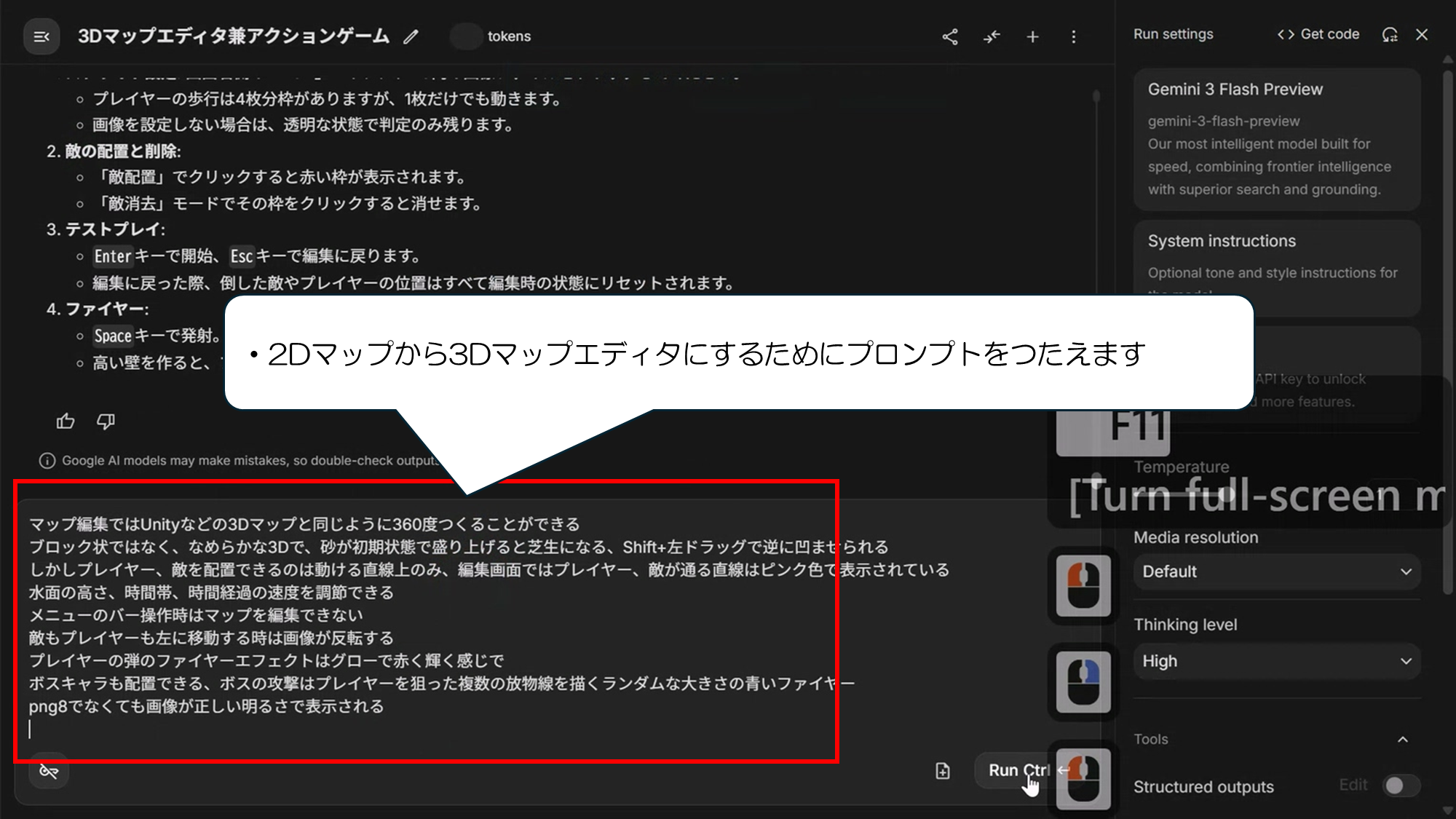Click the Media resolution label
The width and height of the screenshot is (1456, 819).
(1196, 537)
